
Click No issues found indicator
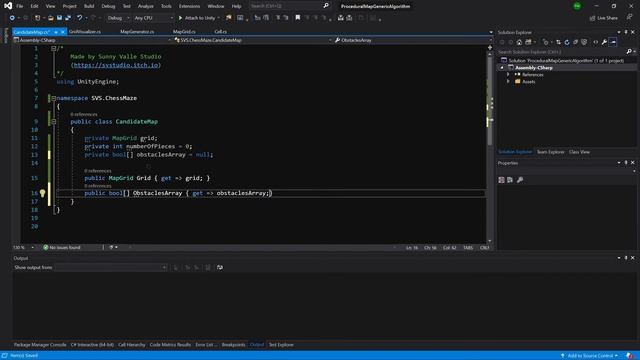(x=62, y=247)
